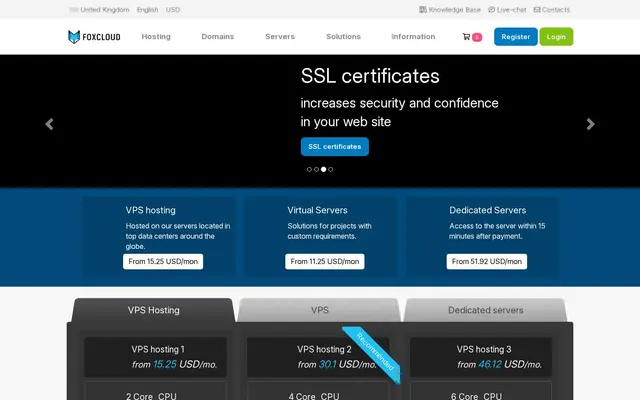Viewport: 640px width, 400px height.
Task: Click From 51.92 USD/mon button
Action: pyautogui.click(x=487, y=262)
